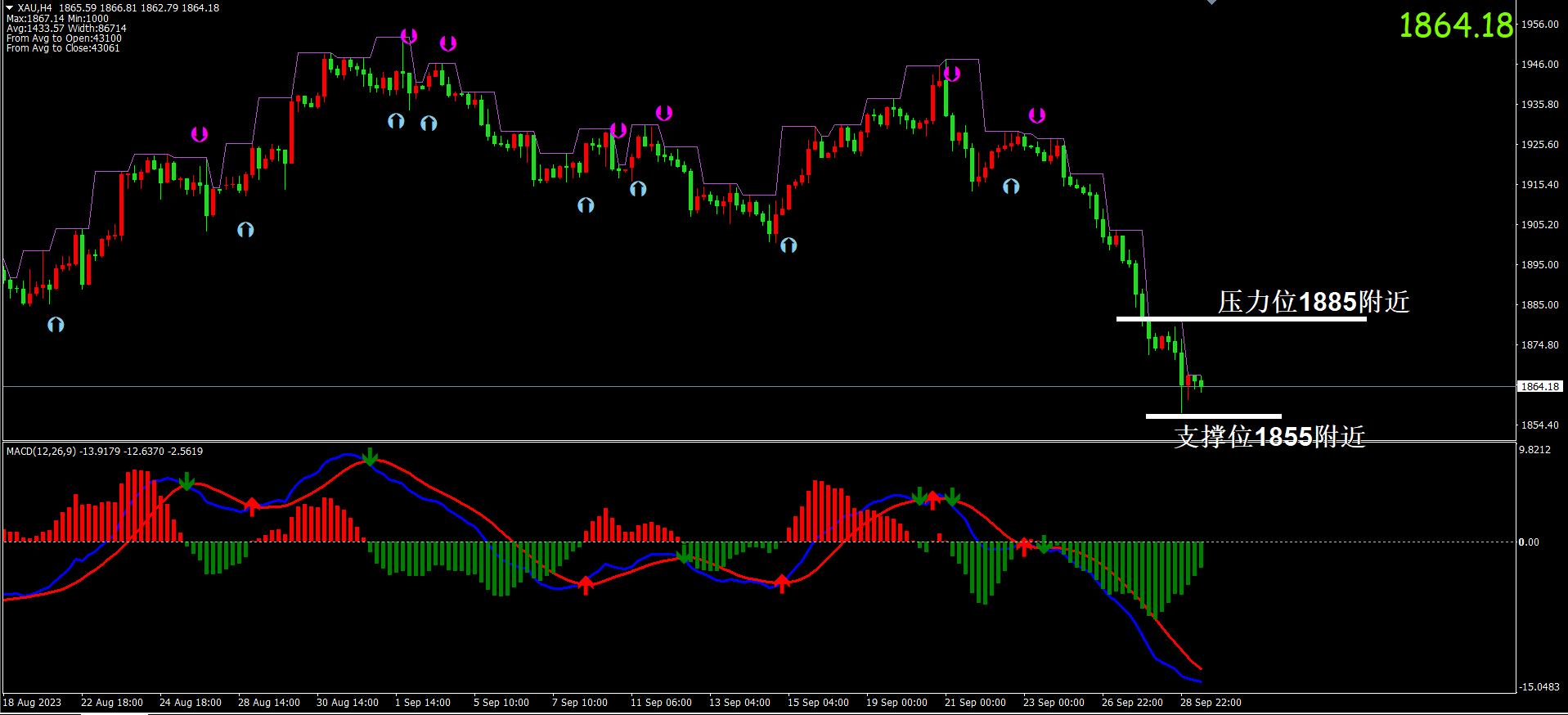The width and height of the screenshot is (1568, 715).
Task: Select the 压力位1885附近 resistance text label
Action: click(x=1313, y=302)
